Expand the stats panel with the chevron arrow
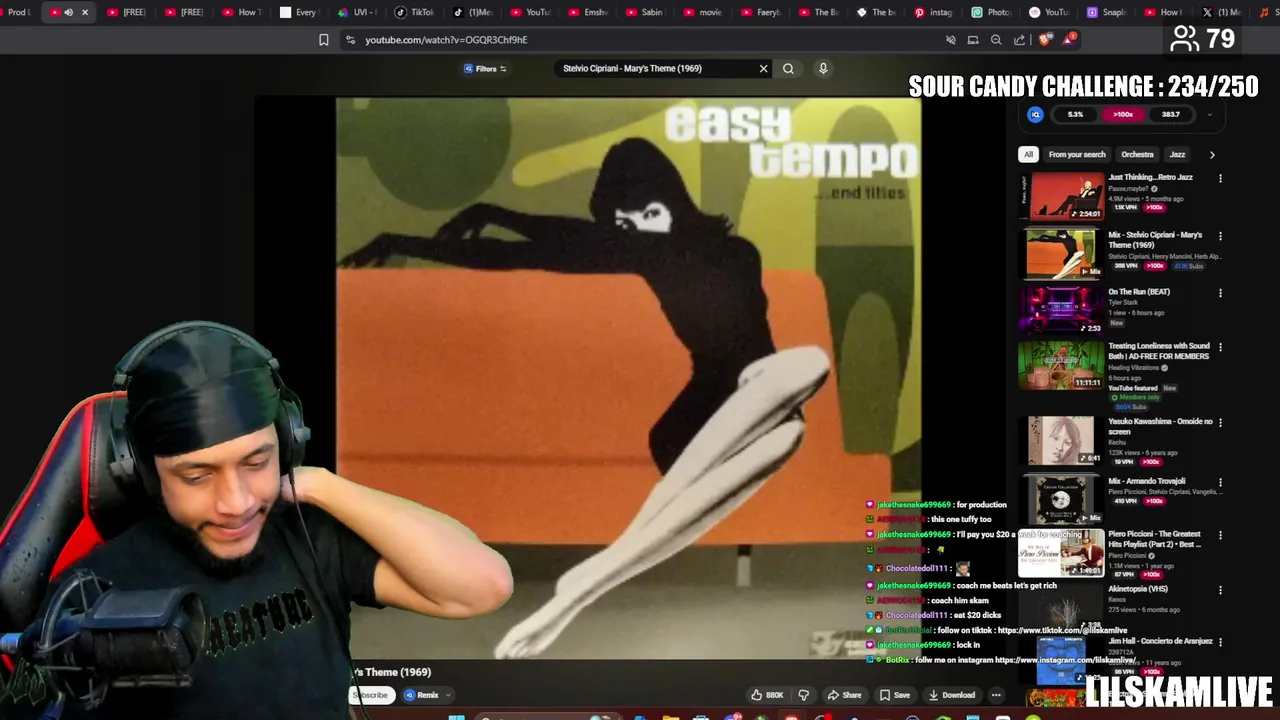The width and height of the screenshot is (1280, 720). click(x=1209, y=114)
